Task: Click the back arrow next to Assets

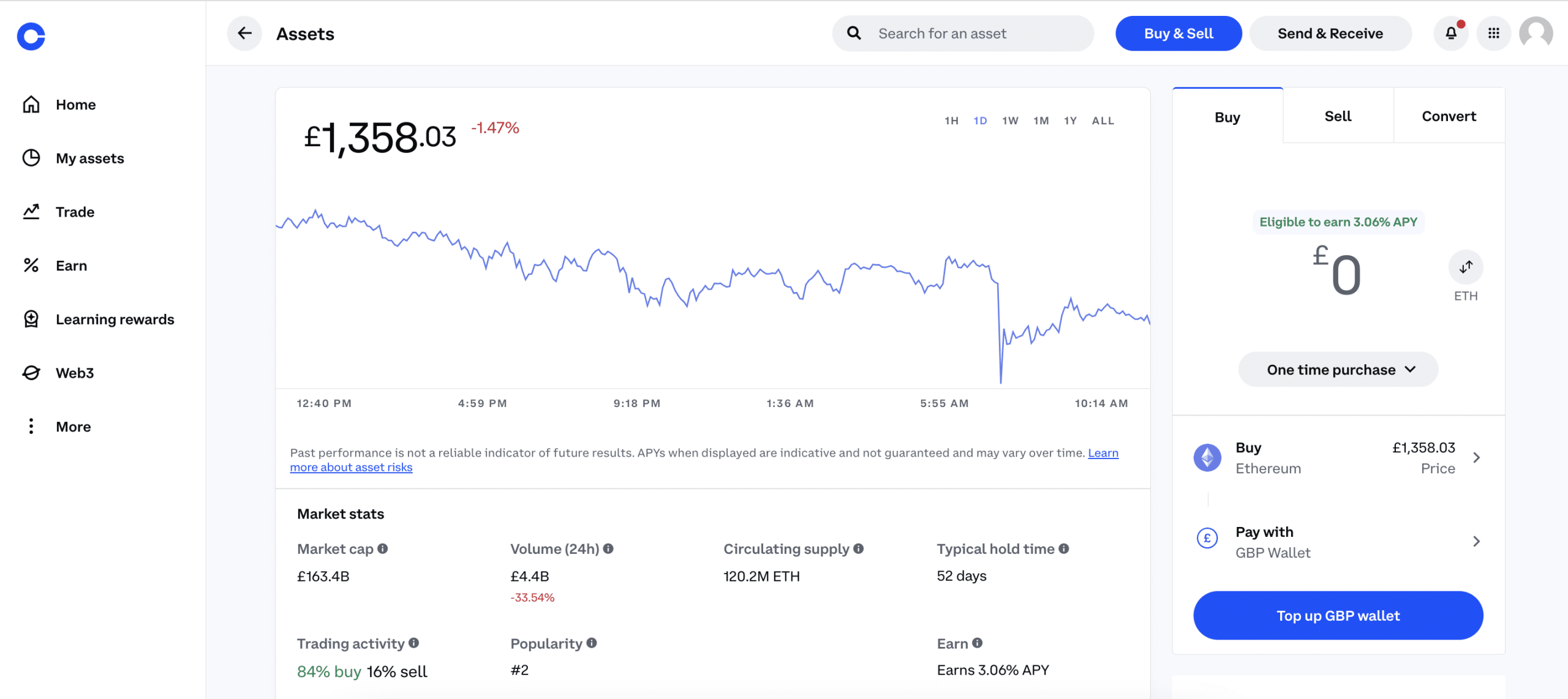Action: click(244, 34)
